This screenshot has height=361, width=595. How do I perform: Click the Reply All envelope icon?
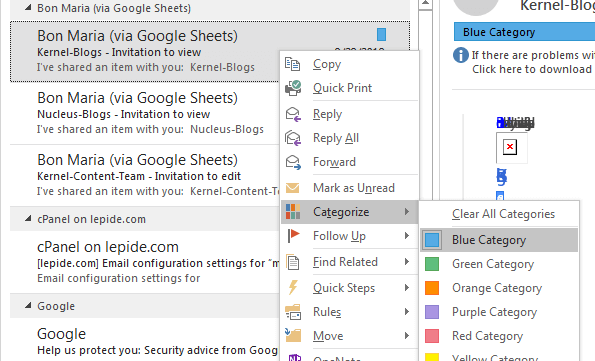[293, 138]
